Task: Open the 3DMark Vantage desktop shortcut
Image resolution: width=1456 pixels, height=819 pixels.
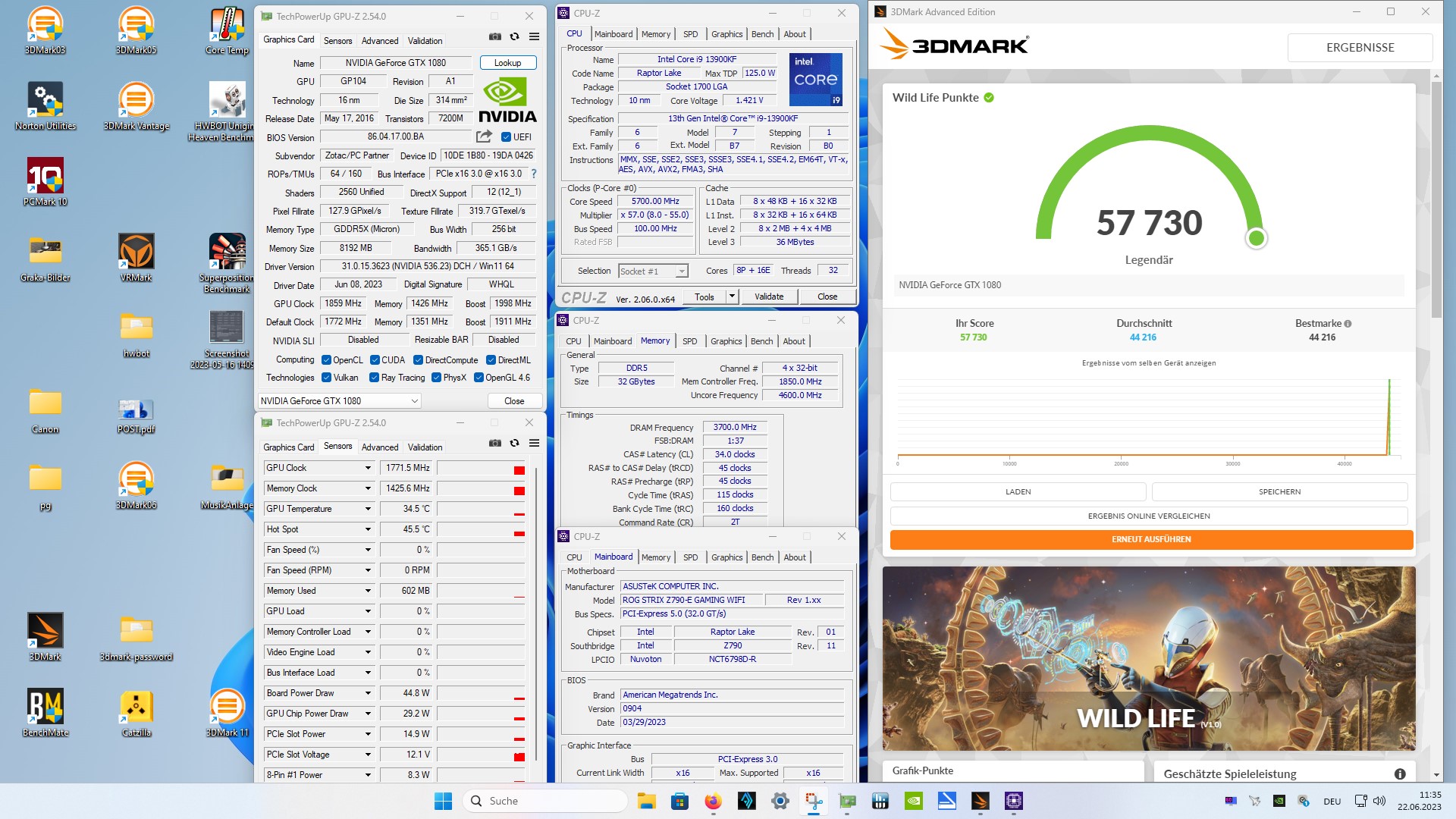Action: point(136,106)
